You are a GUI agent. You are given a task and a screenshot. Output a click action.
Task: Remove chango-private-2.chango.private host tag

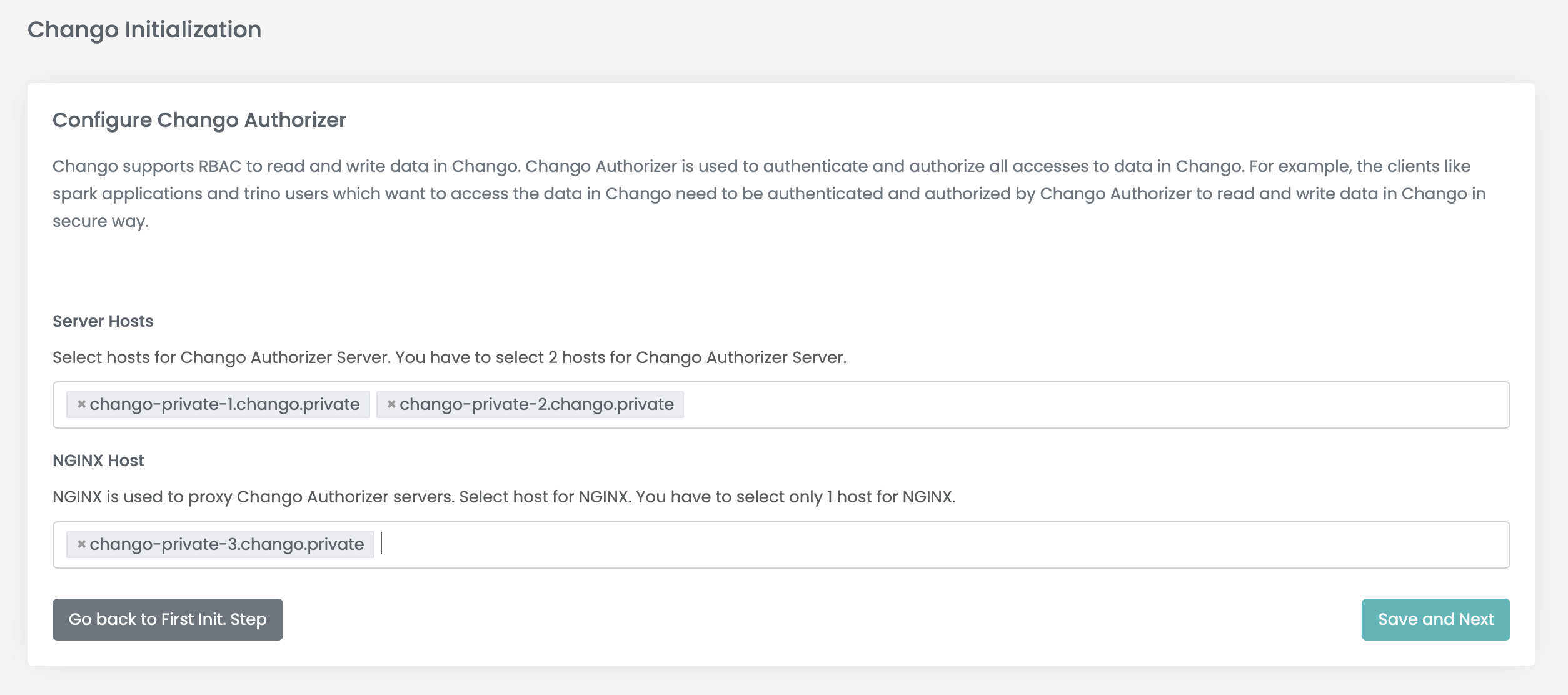coord(391,404)
